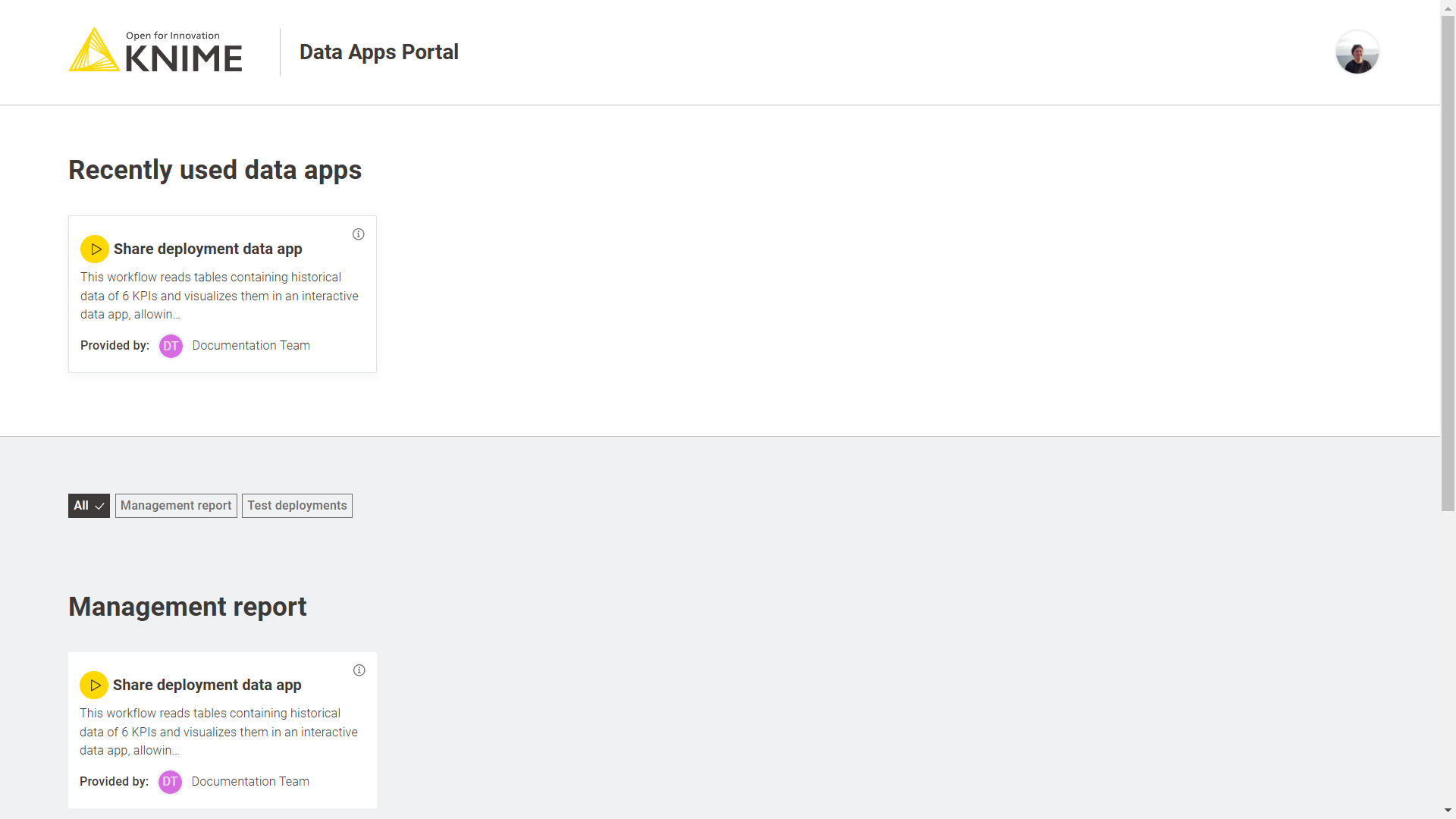Click the vertical scrollbar thumb
Screen dimensions: 1456x819
1448,262
